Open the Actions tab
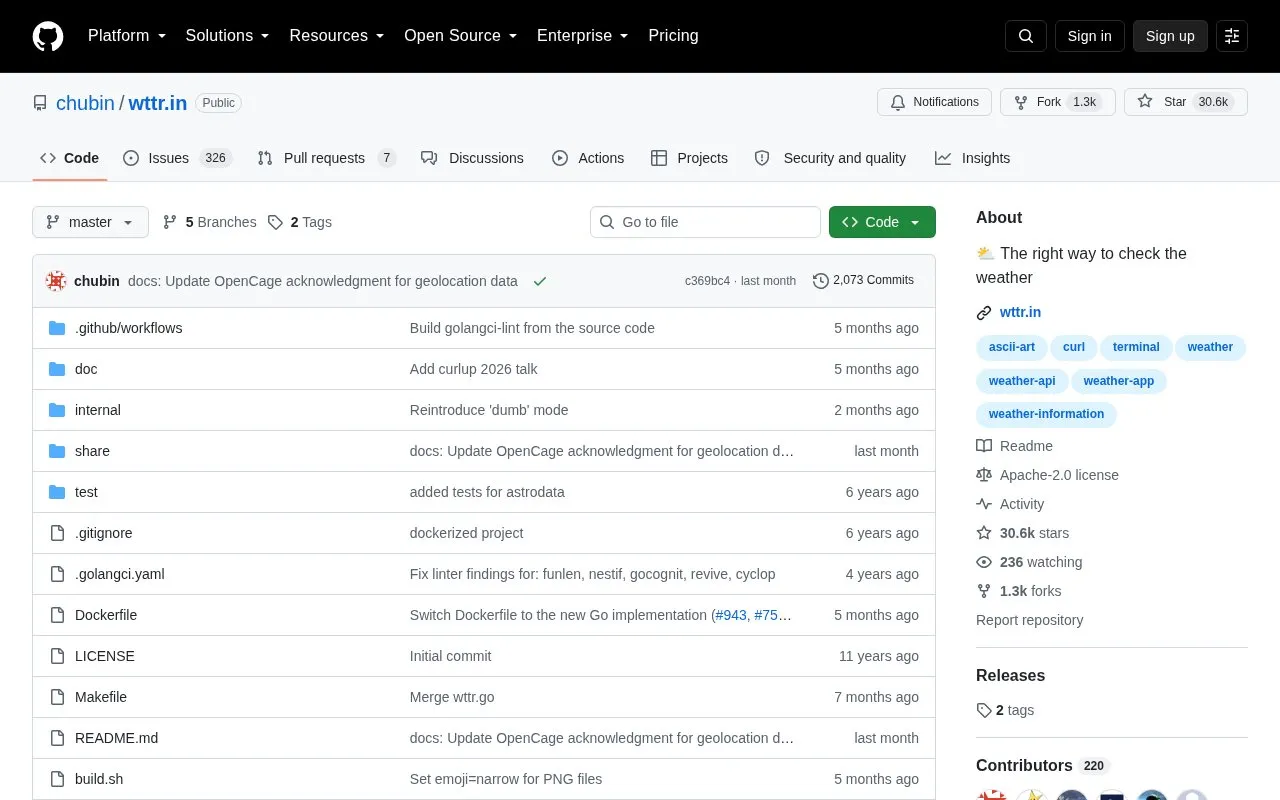 click(x=588, y=158)
